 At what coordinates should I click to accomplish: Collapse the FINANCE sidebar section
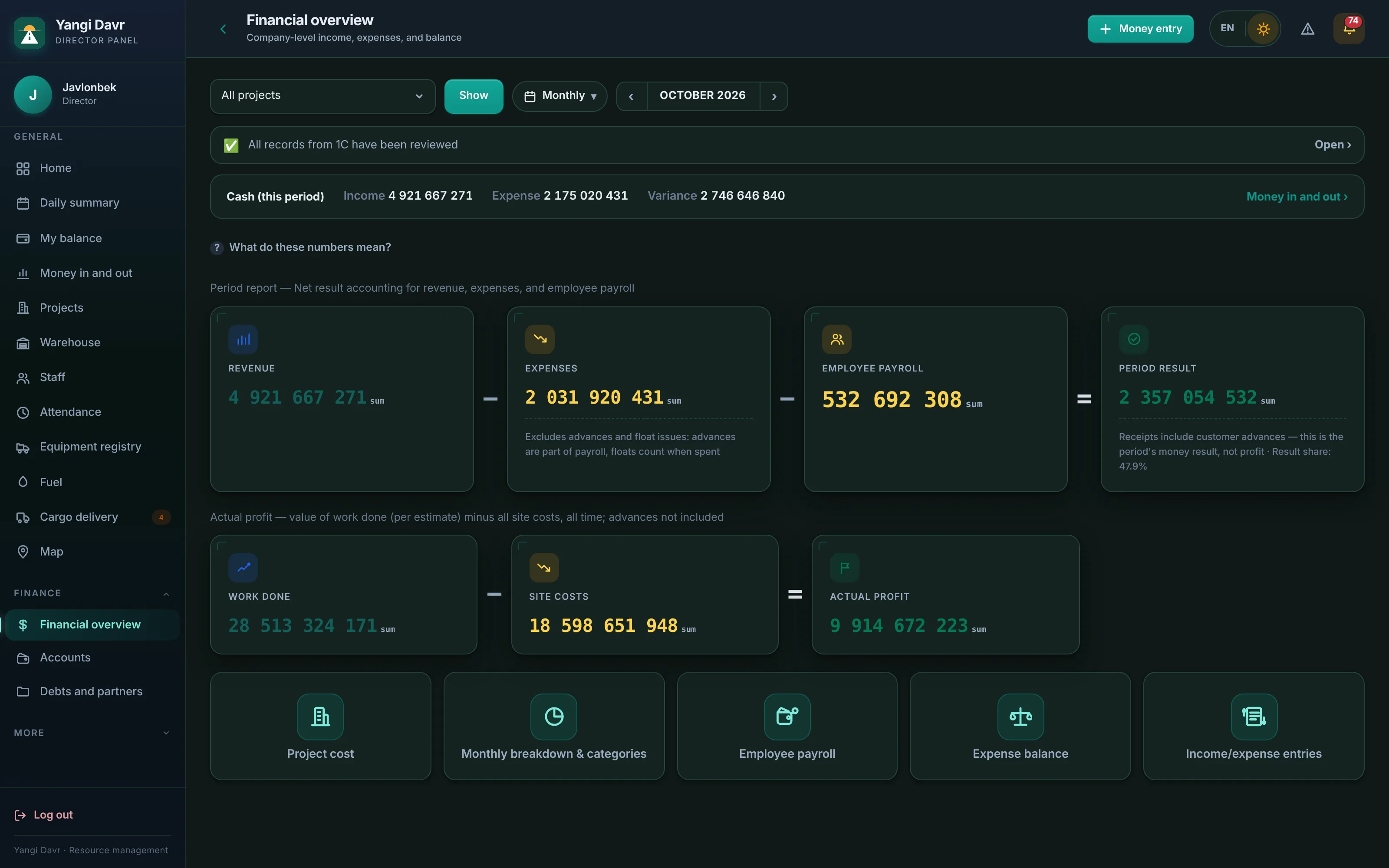pos(92,594)
